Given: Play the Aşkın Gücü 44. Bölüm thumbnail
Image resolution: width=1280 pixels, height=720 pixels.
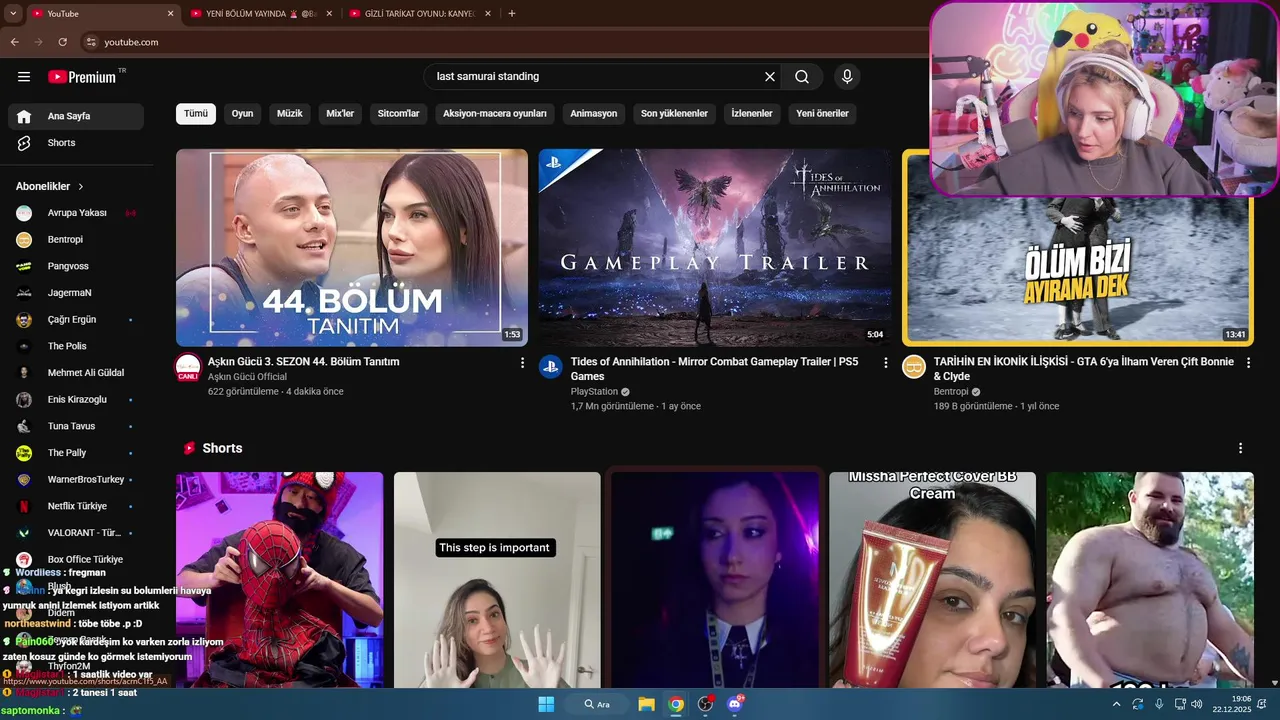Looking at the screenshot, I should point(352,248).
